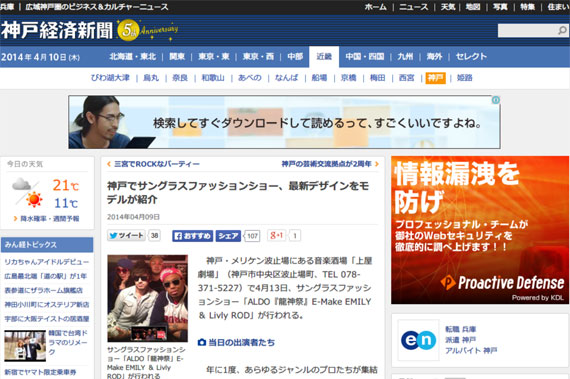Click the みん経トピックス section header

[x=47, y=245]
